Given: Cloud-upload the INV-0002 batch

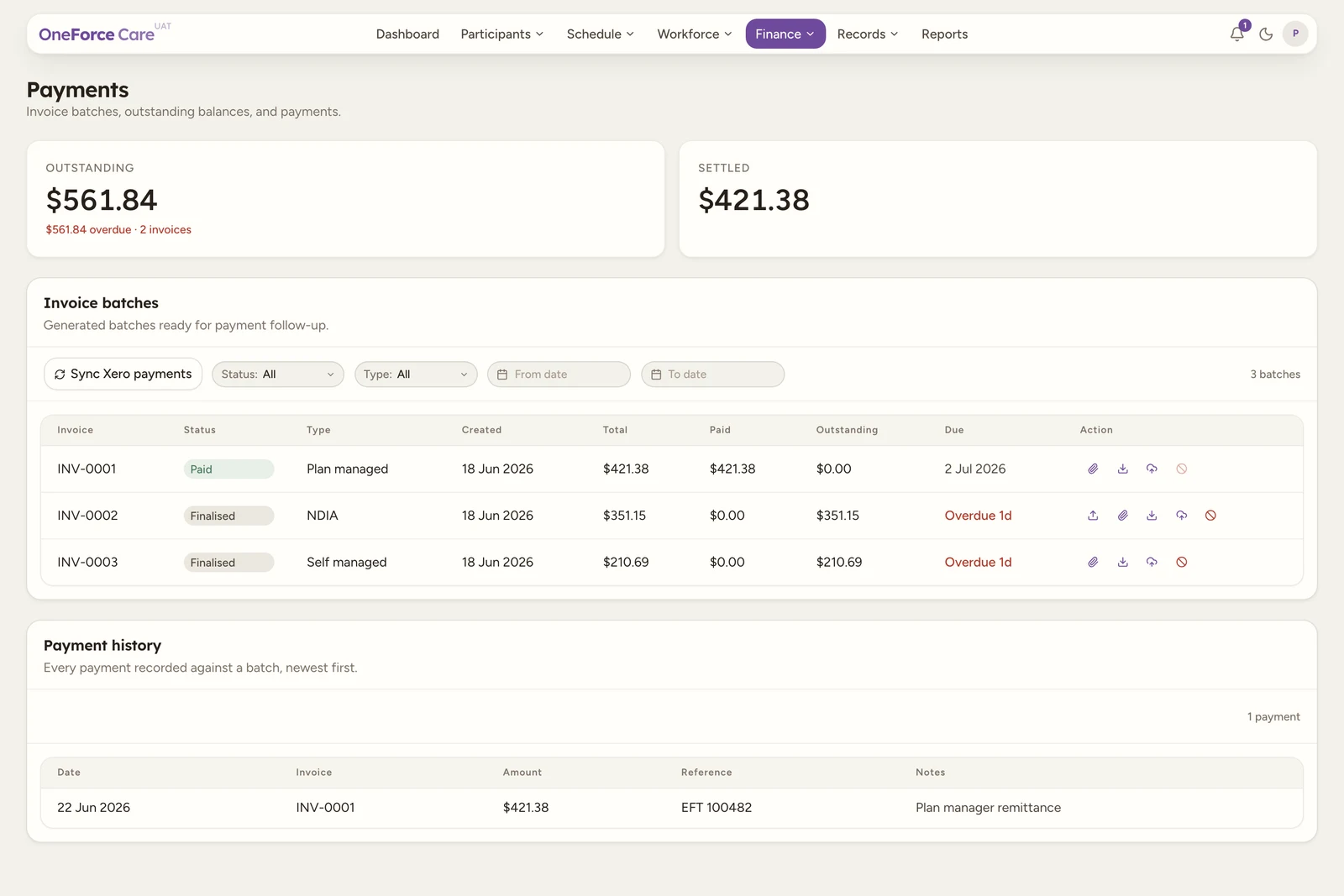Looking at the screenshot, I should click(x=1181, y=516).
